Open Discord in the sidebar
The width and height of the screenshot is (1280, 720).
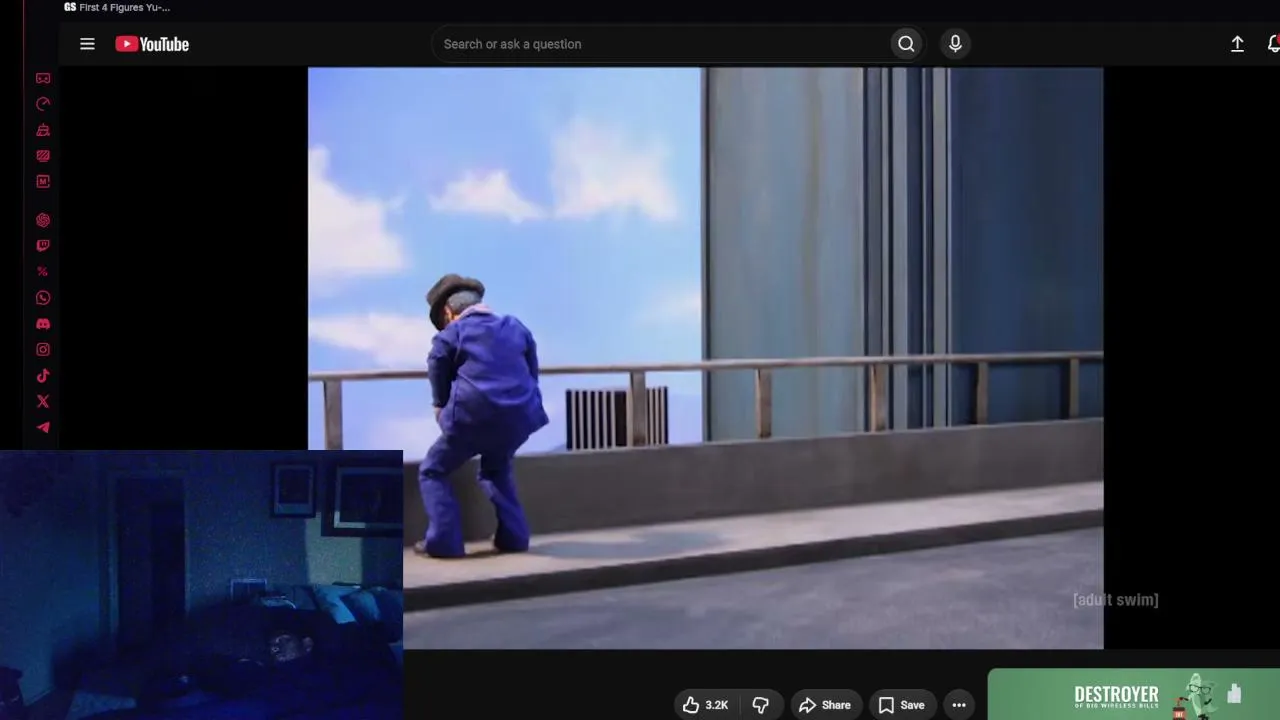point(43,324)
